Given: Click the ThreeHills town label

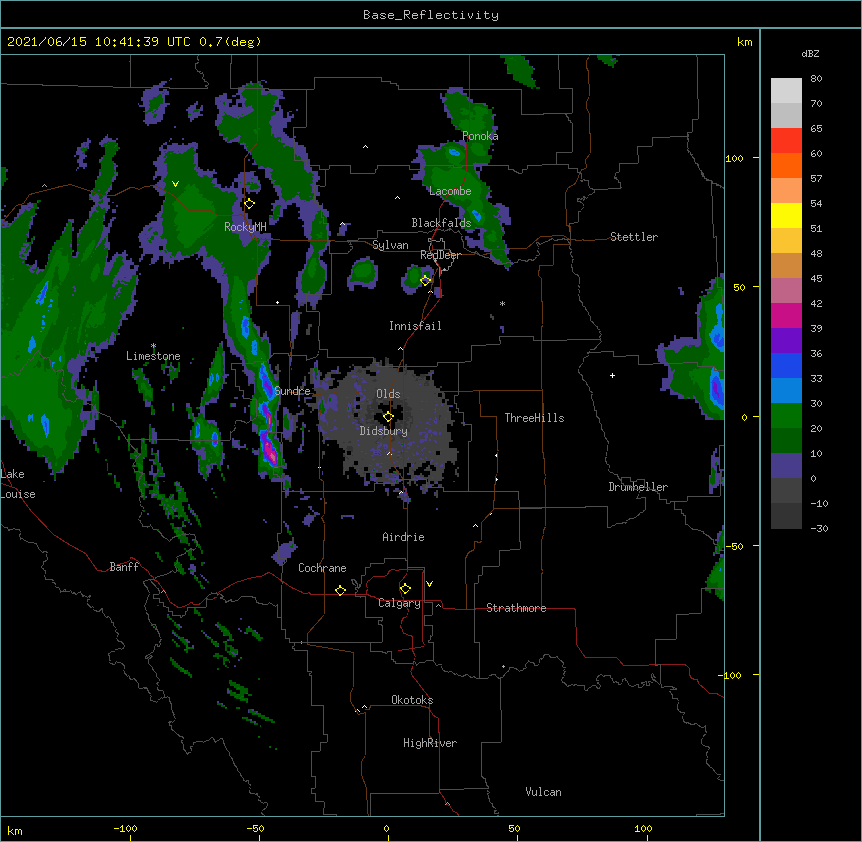Looking at the screenshot, I should tap(534, 418).
